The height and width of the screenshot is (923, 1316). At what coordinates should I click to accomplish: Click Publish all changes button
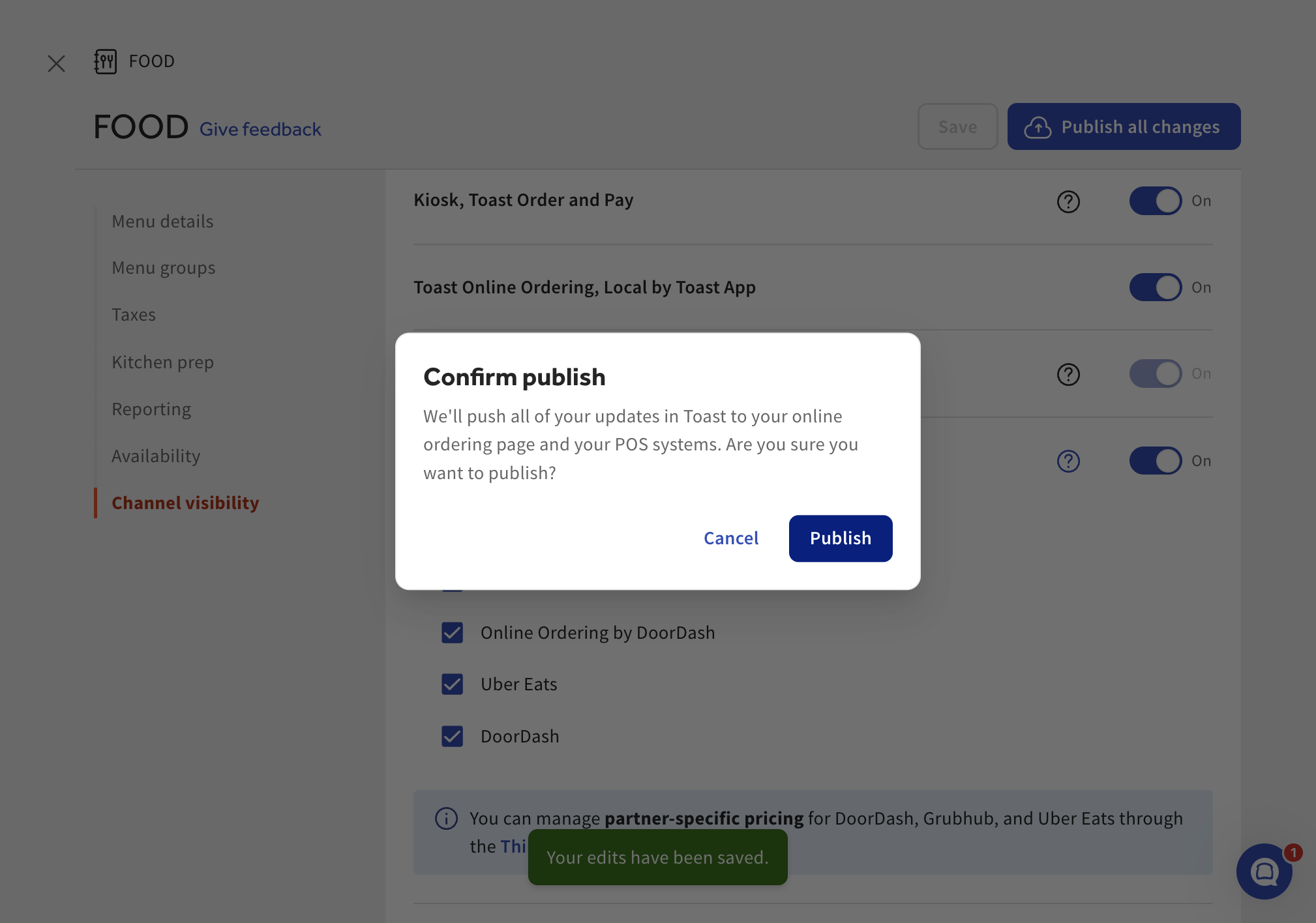[x=1124, y=126]
